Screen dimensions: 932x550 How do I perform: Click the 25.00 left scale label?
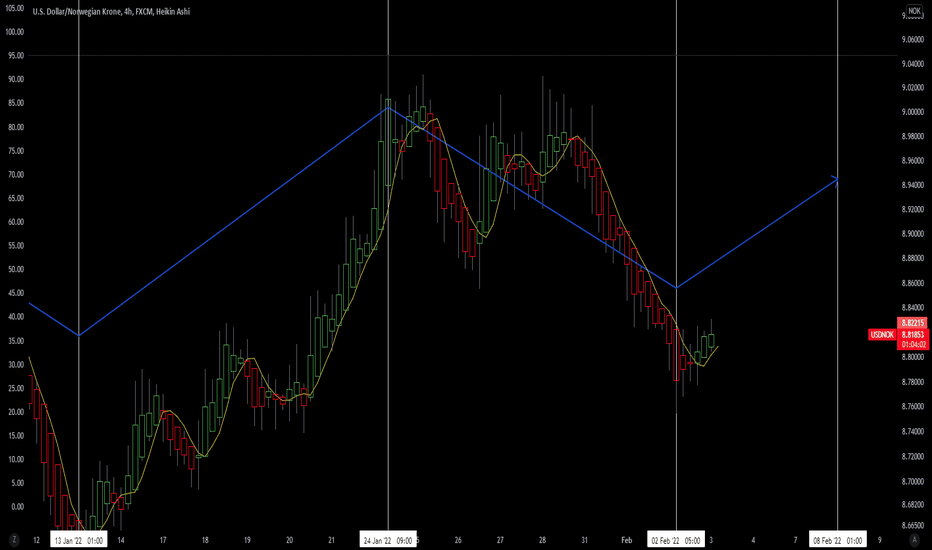pos(16,388)
